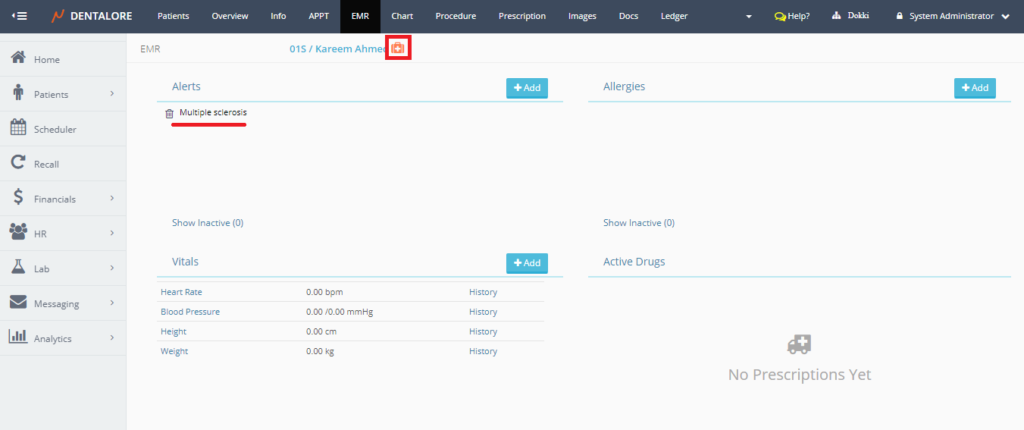Collapse sidebar with the hamburger menu icon
Viewport: 1024px width, 430px height.
coord(19,16)
